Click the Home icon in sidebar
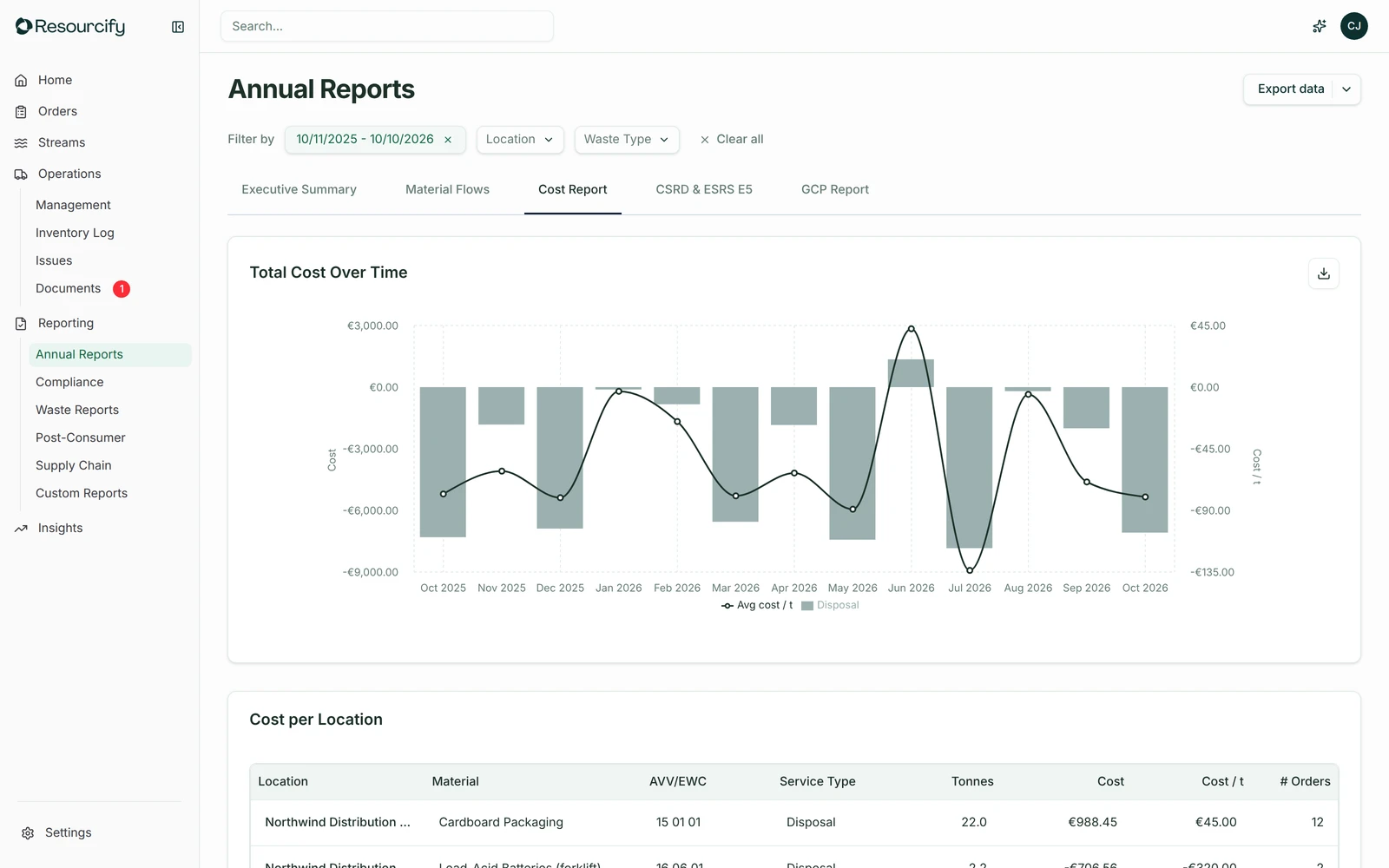The height and width of the screenshot is (868, 1389). (x=21, y=80)
